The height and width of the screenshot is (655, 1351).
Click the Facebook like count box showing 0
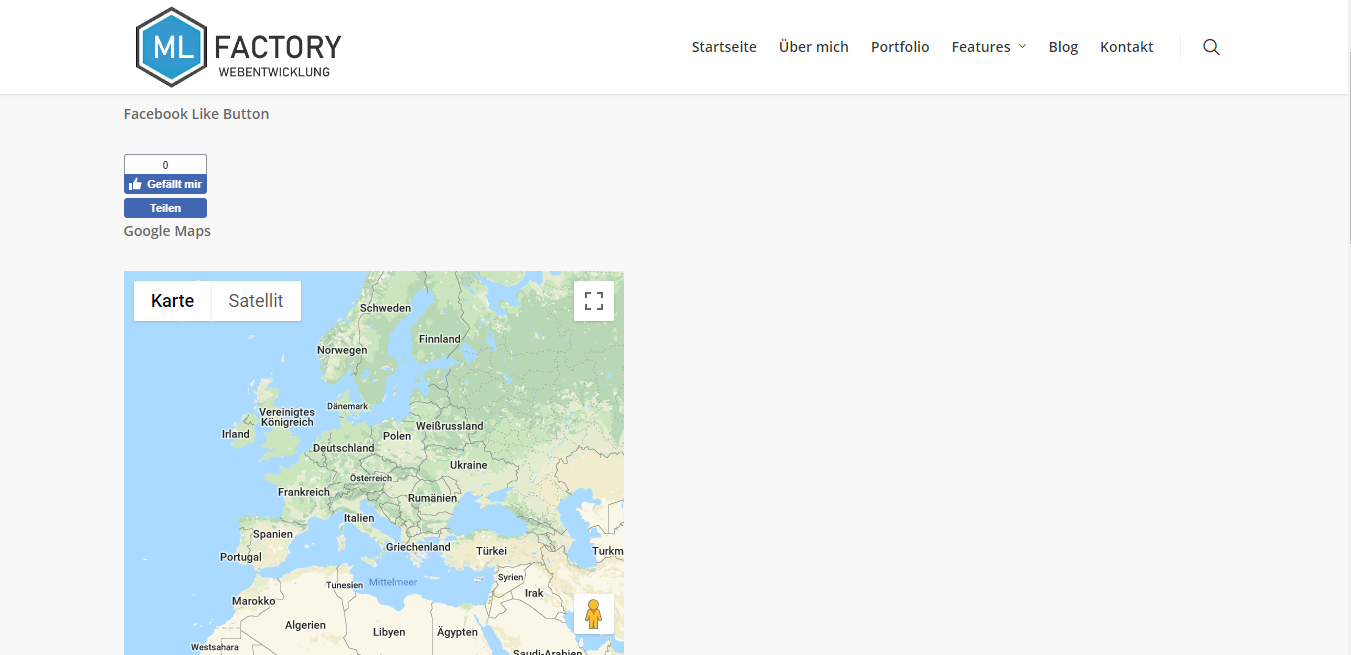[165, 165]
